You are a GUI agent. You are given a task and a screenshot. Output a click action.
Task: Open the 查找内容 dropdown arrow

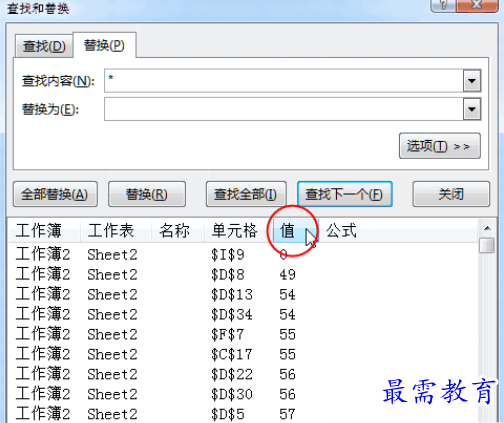tap(472, 81)
